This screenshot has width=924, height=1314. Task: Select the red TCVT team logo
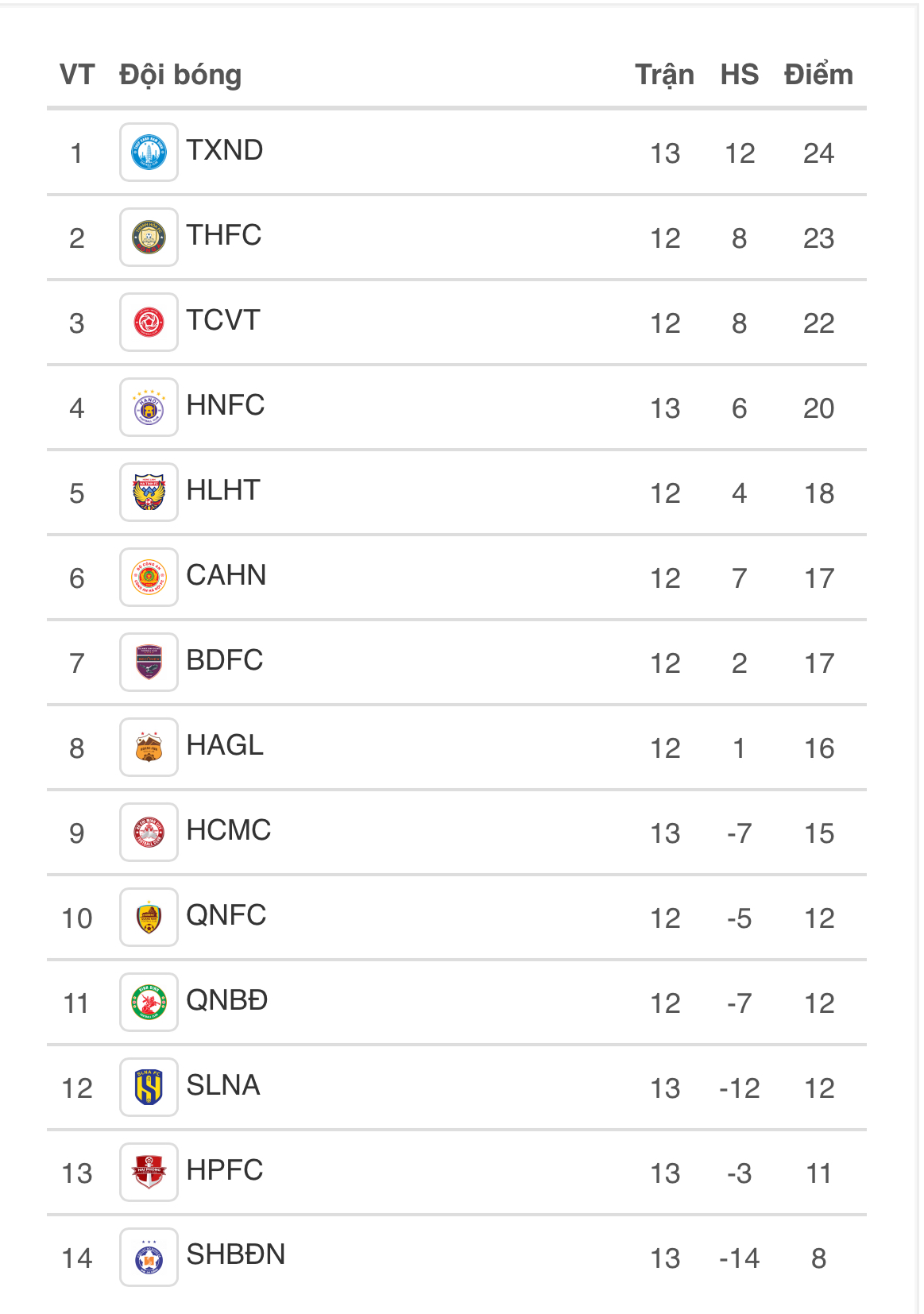pyautogui.click(x=149, y=323)
